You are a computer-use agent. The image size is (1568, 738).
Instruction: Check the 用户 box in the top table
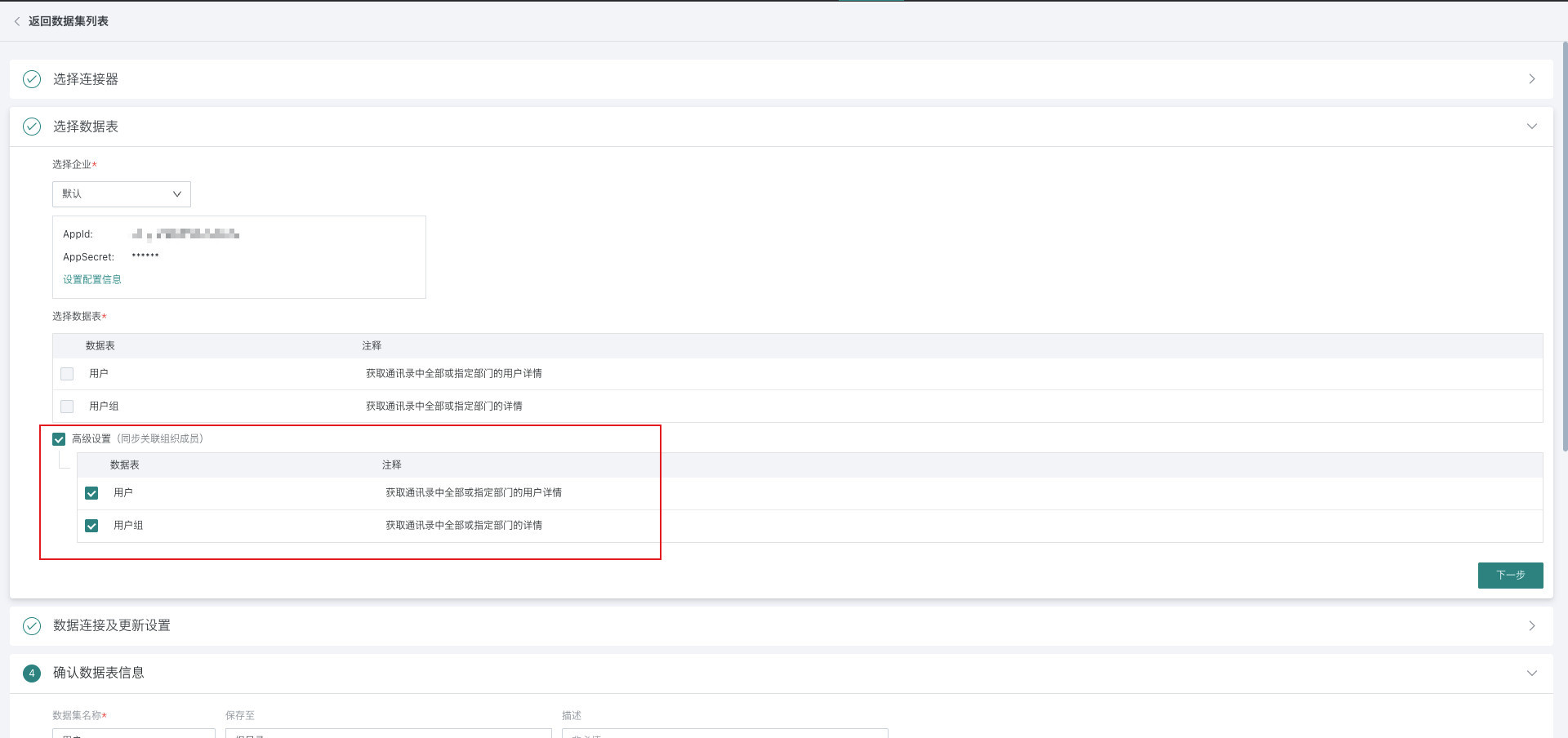coord(67,374)
